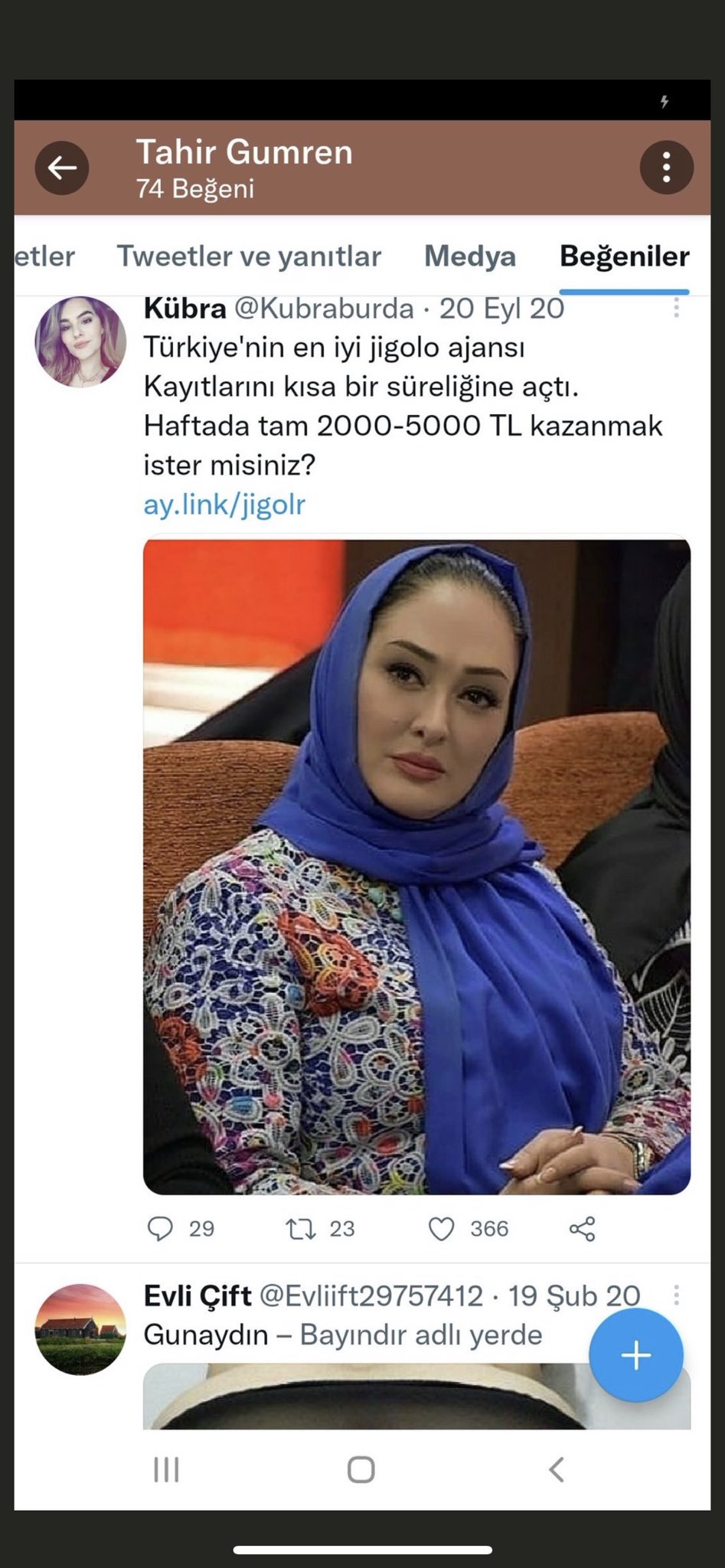Switch to the Medya tab
Screen dimensions: 725x1568
coord(470,256)
